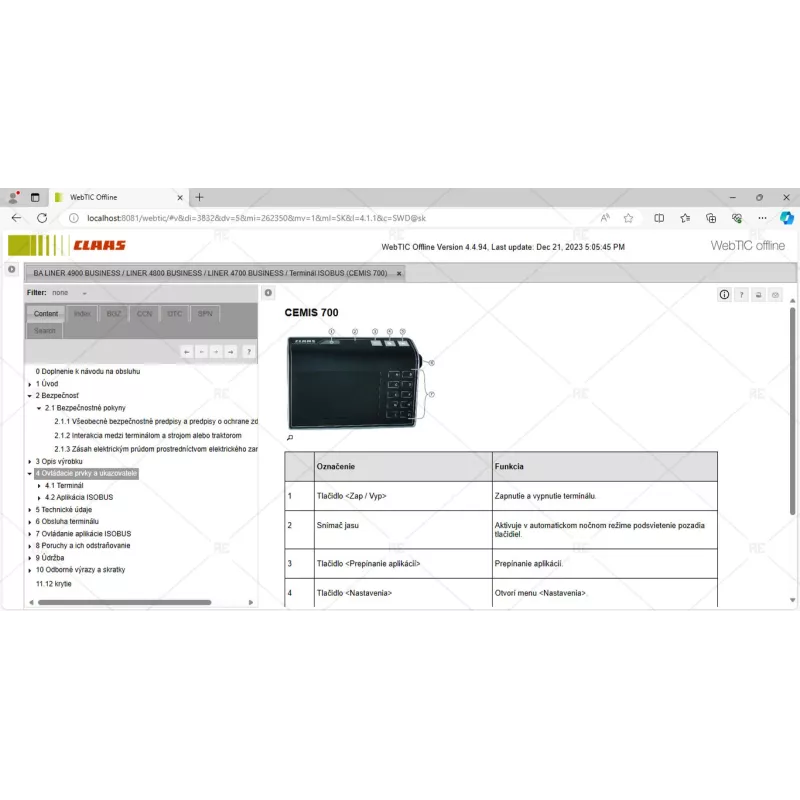Refresh the page in the browser

pos(42,218)
